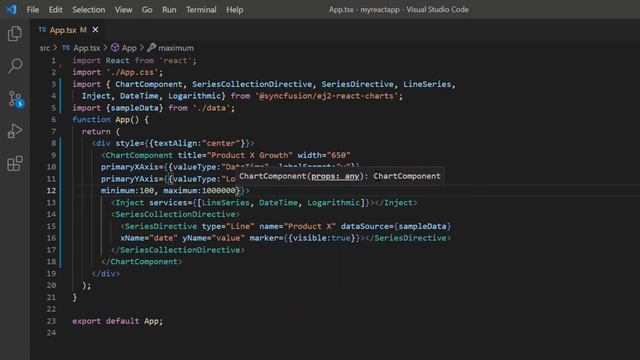Open the Explorer view in activity bar
This screenshot has width=640, height=360.
15,33
